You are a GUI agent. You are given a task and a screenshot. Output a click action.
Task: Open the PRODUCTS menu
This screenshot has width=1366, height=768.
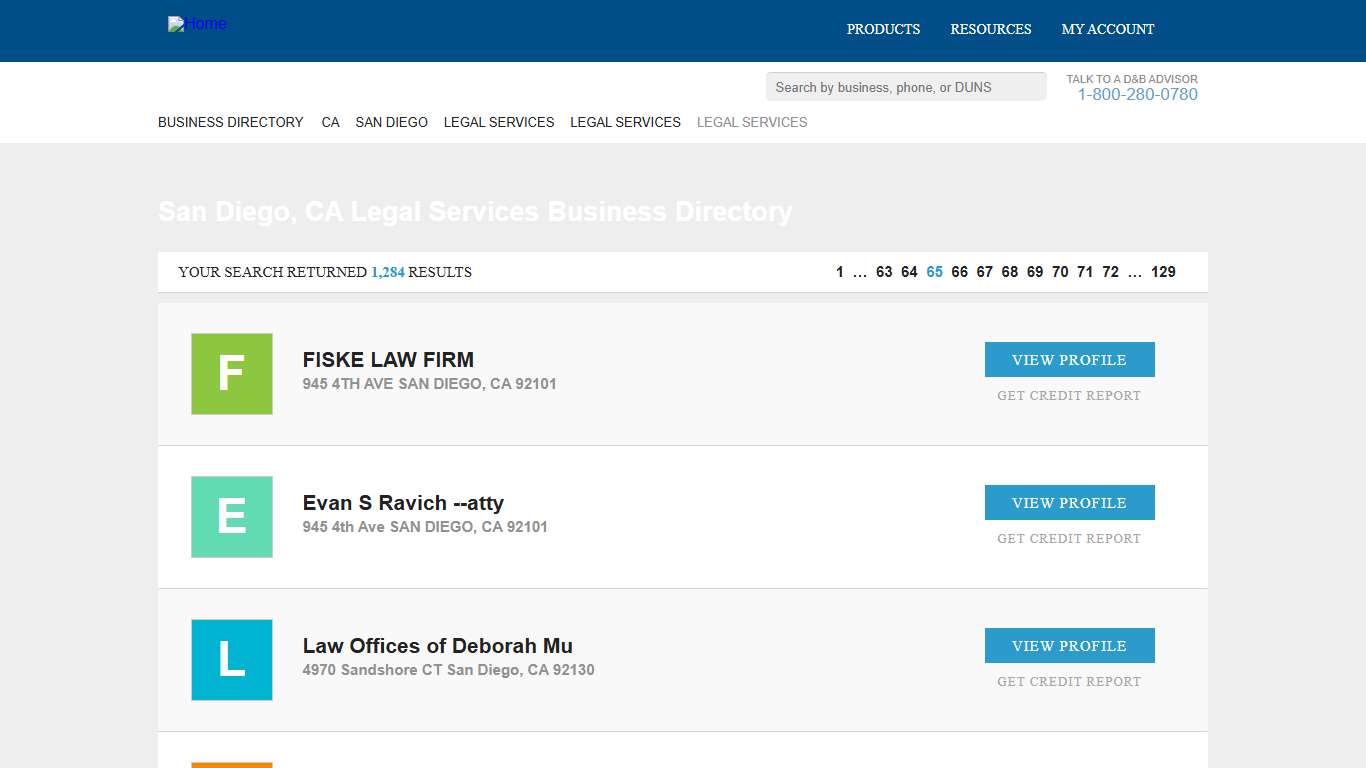(883, 29)
